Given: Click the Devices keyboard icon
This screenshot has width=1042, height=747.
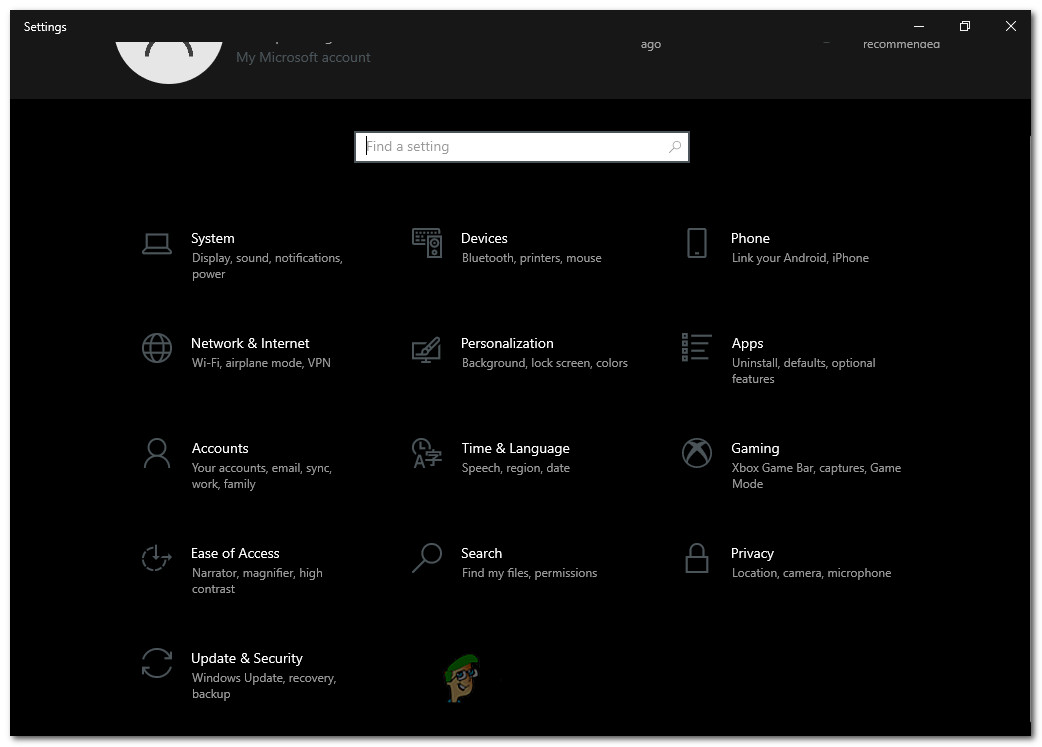Looking at the screenshot, I should [426, 243].
